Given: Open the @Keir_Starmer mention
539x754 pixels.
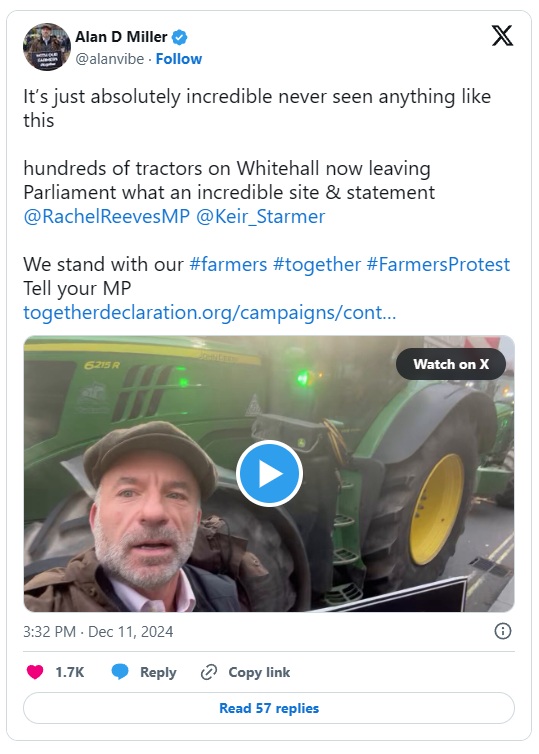Looking at the screenshot, I should tap(260, 216).
